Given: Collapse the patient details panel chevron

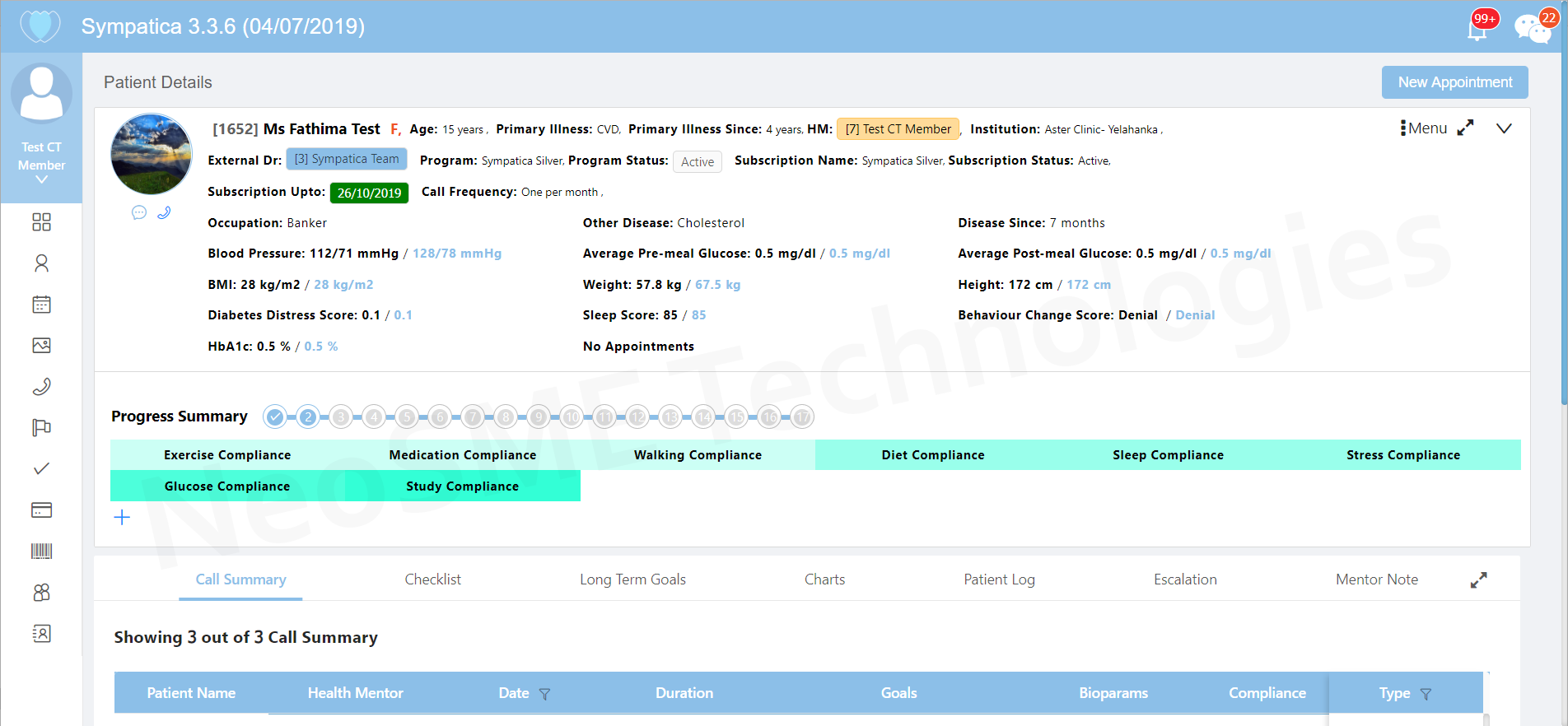Looking at the screenshot, I should point(1504,128).
